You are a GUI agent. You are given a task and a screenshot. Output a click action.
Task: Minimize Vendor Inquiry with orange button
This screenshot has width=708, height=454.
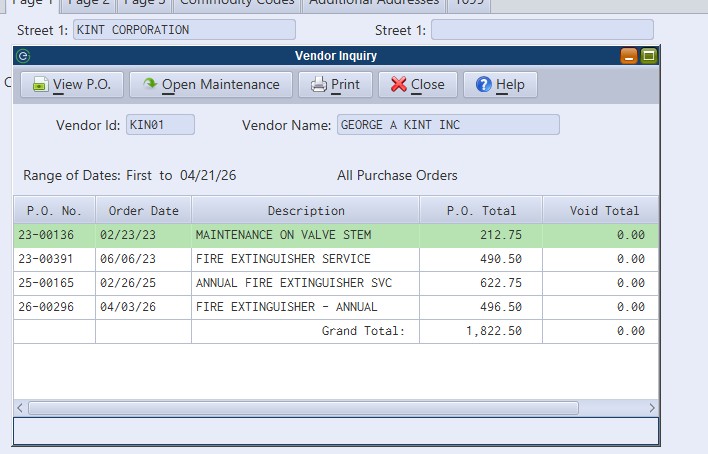(x=629, y=56)
